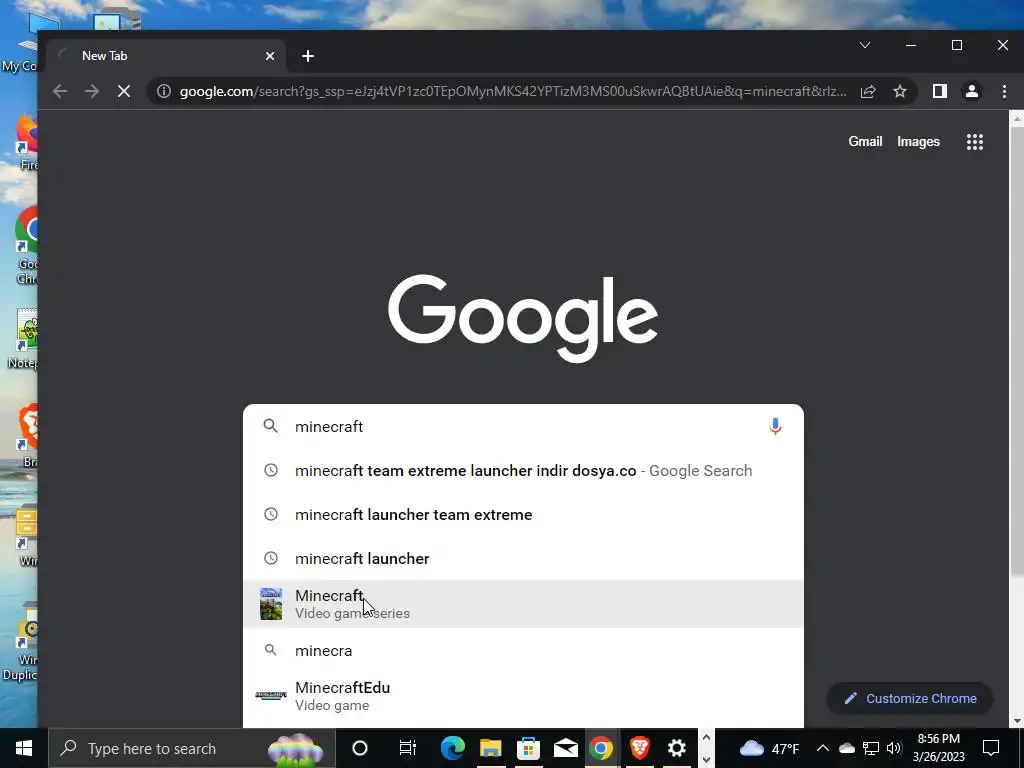Open a new tab with plus button
Screen dimensions: 1024x768
point(308,56)
